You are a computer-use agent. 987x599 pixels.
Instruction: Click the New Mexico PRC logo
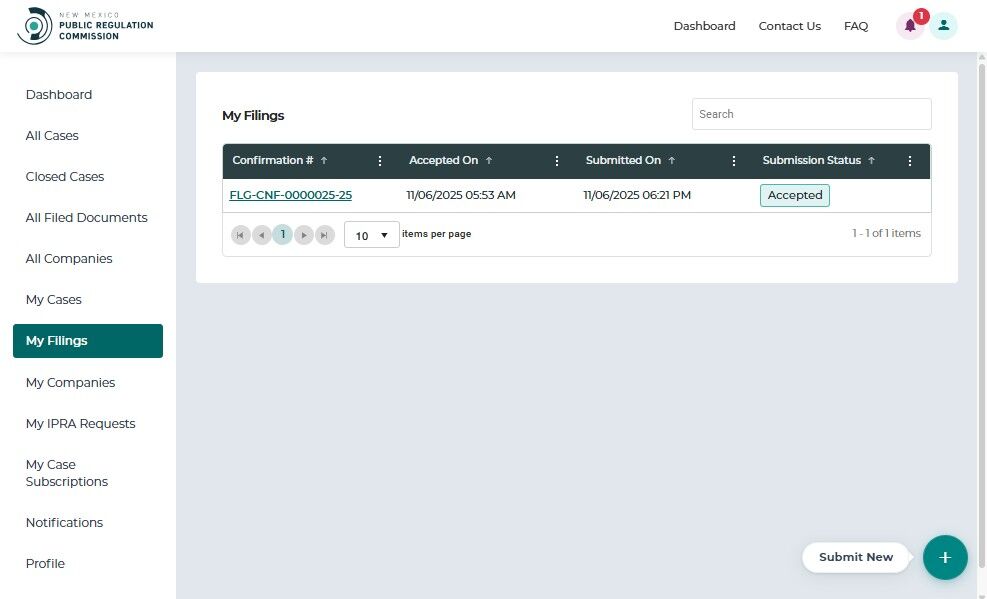pos(86,26)
